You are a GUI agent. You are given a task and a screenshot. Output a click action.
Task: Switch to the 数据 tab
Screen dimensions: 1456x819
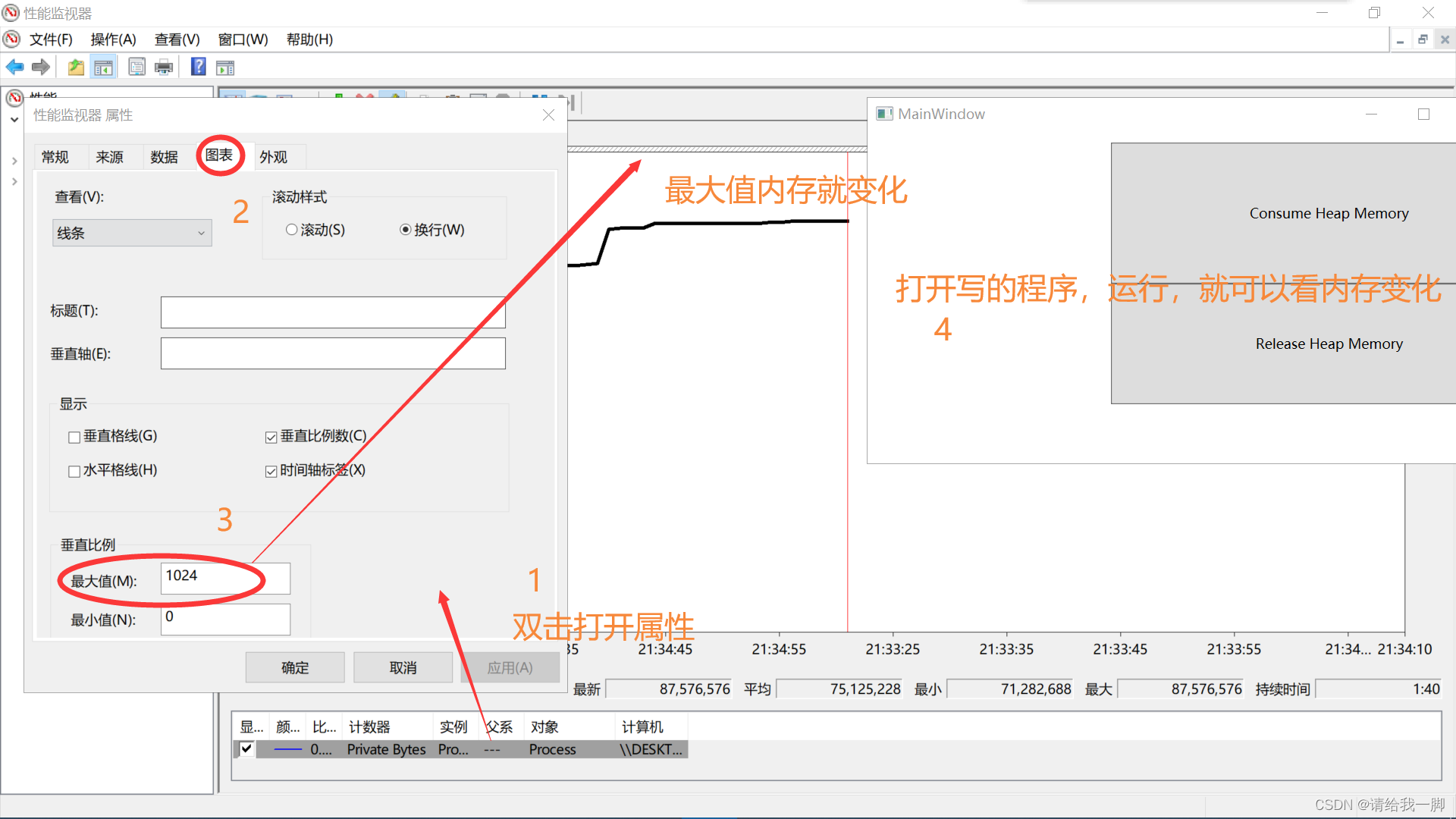164,157
